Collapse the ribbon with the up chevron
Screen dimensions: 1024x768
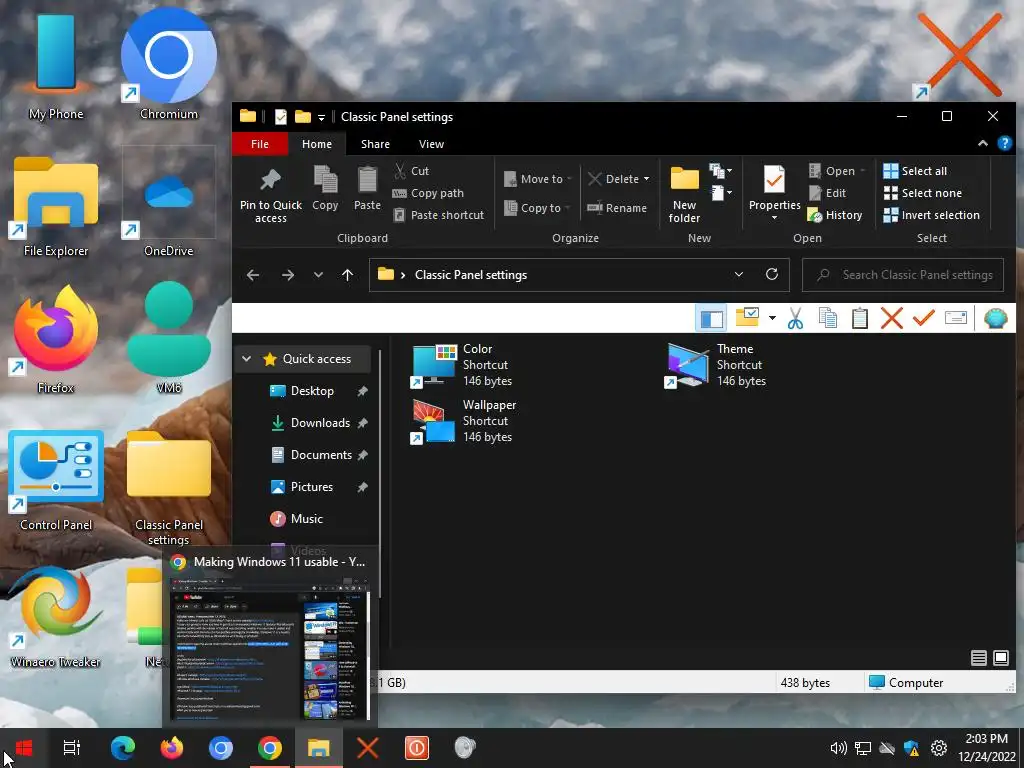(982, 144)
